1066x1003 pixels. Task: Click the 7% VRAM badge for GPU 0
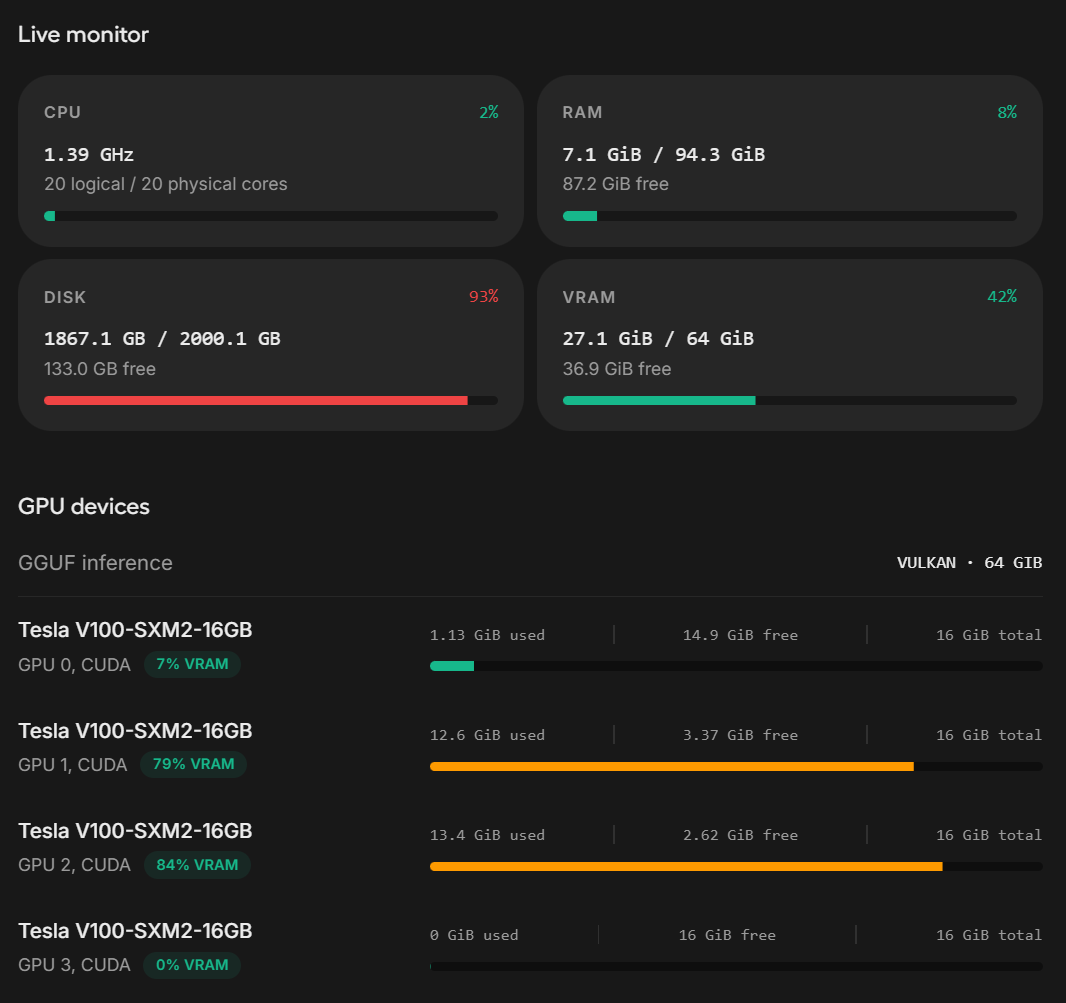(x=192, y=664)
